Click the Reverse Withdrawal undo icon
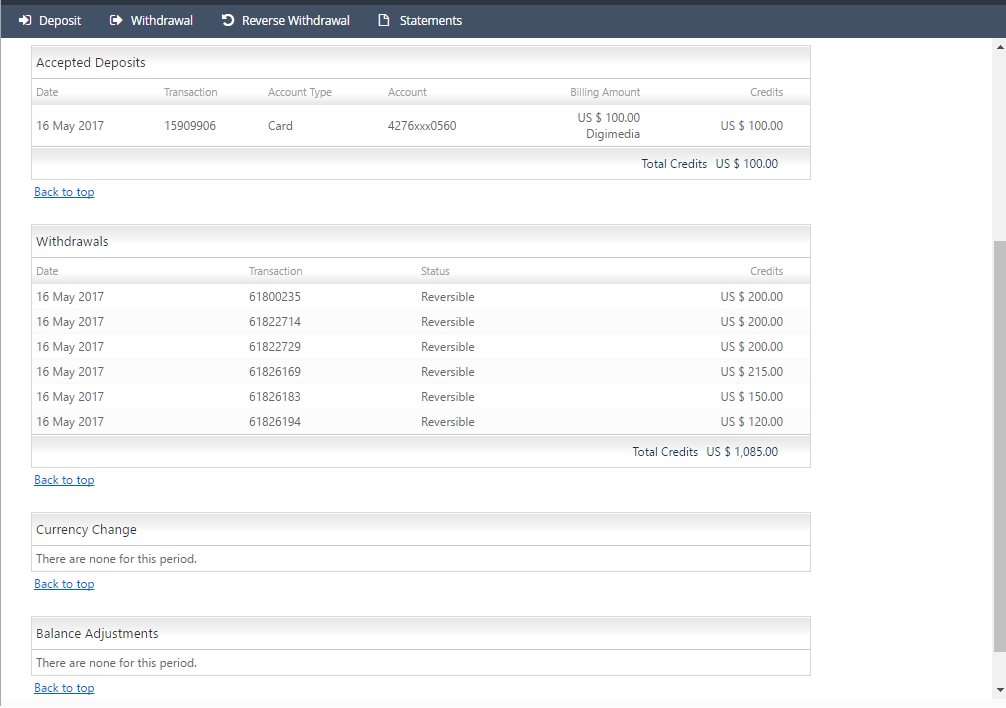This screenshot has width=1006, height=708. (228, 20)
